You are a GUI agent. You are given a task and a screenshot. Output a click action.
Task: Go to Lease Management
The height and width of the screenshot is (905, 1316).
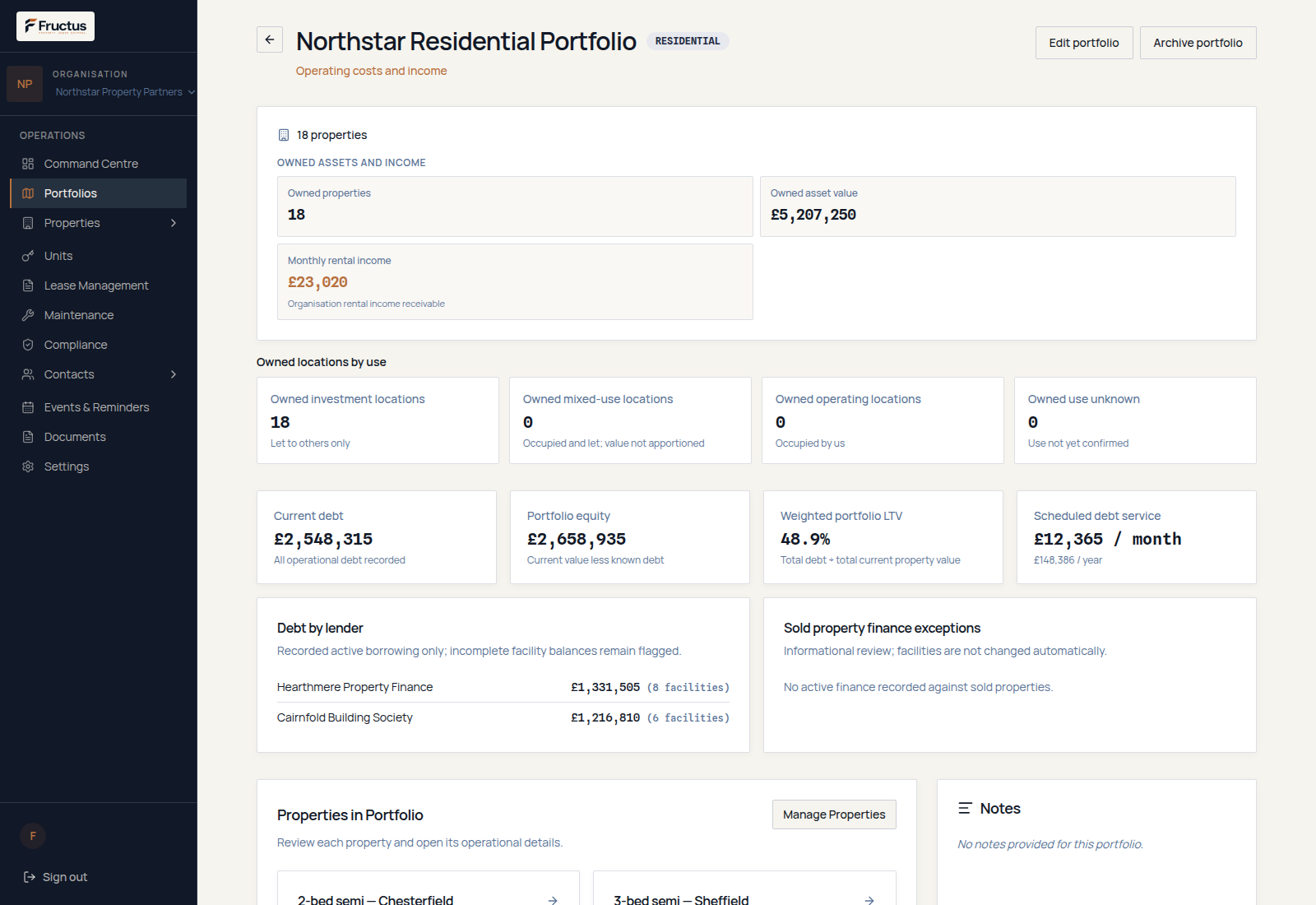pos(99,285)
